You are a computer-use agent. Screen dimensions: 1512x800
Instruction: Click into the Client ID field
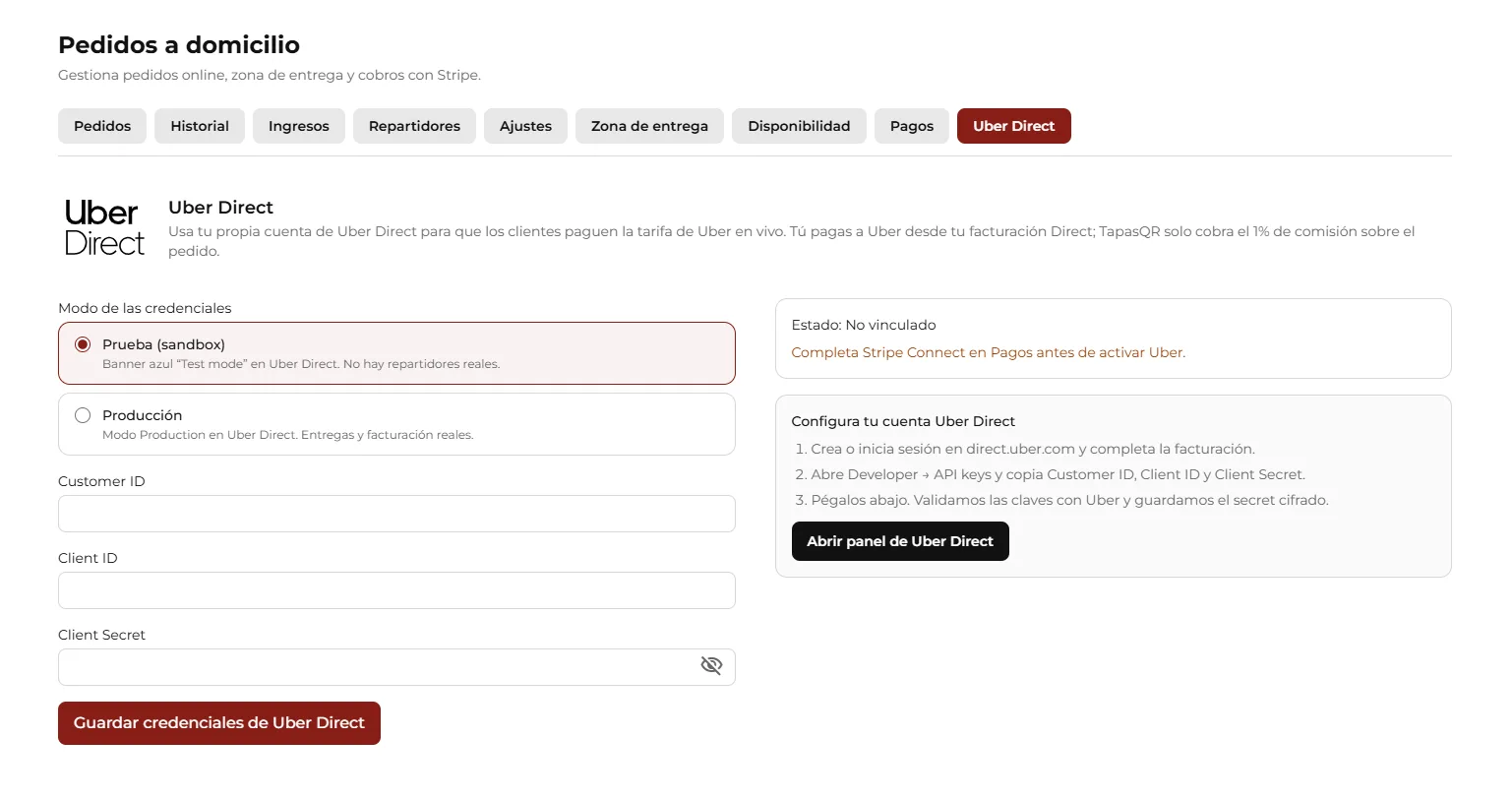click(396, 590)
